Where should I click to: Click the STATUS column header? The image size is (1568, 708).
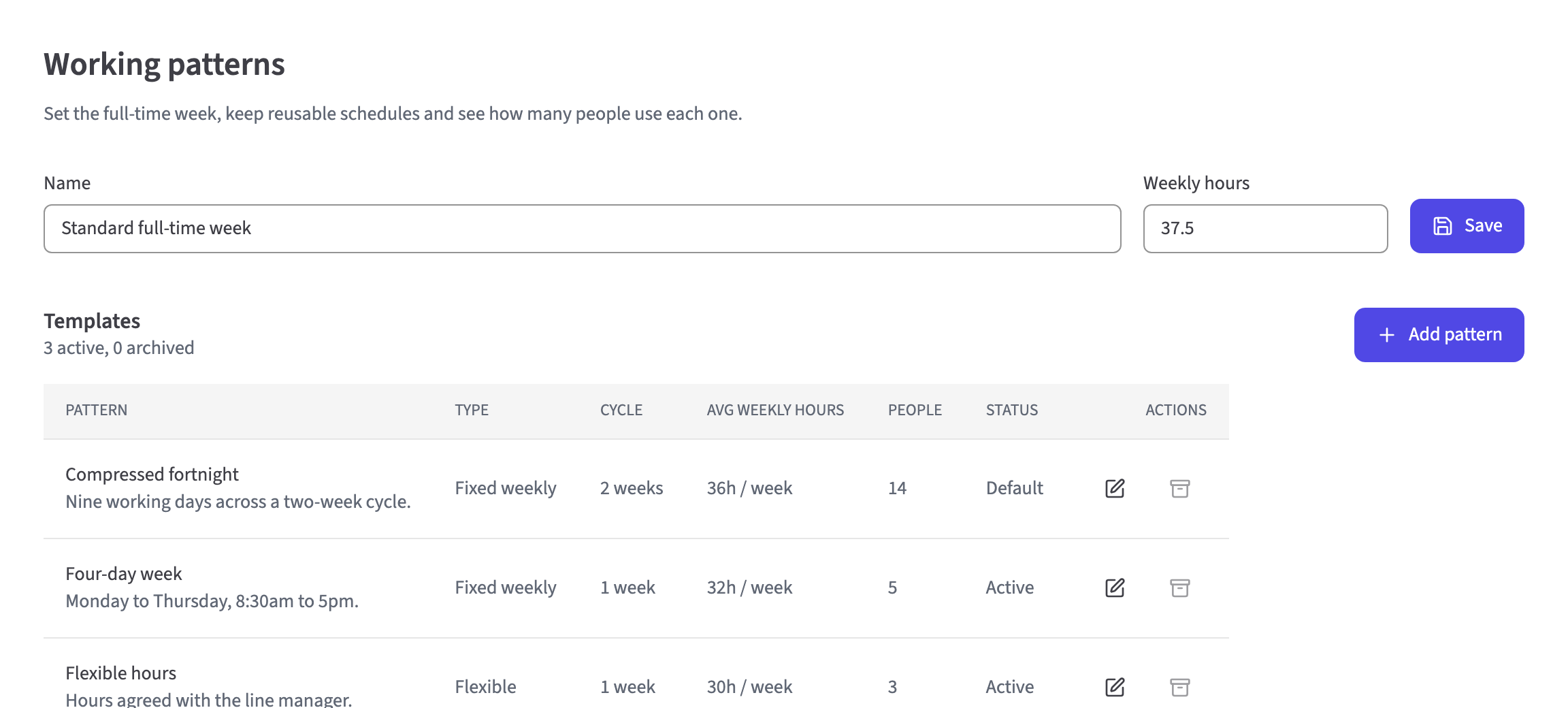[x=1012, y=410]
